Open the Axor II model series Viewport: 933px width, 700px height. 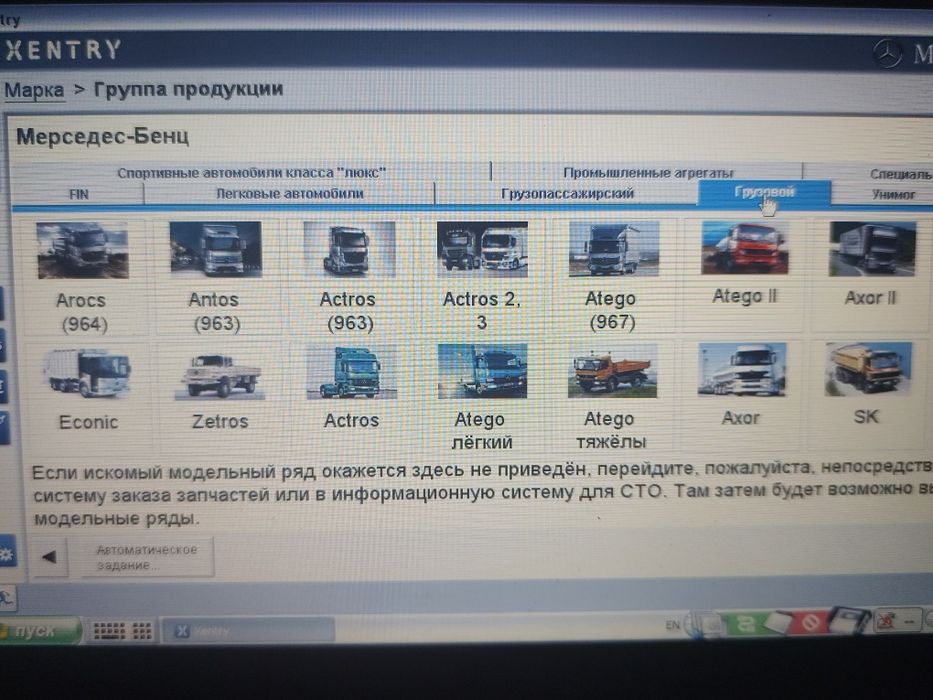pos(872,248)
